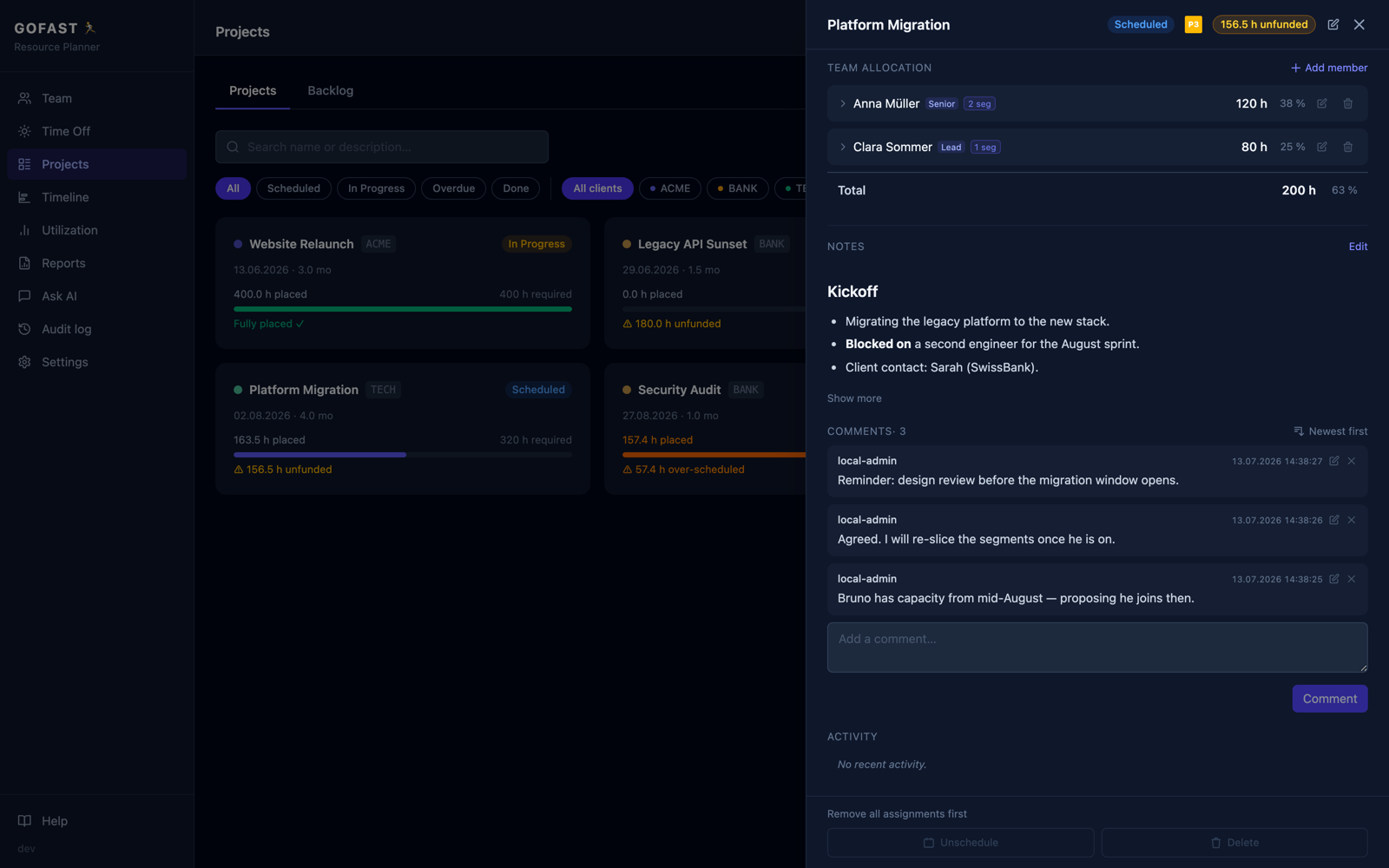The image size is (1389, 868).
Task: Click the Scheduled status badge in panel header
Action: pos(1140,24)
